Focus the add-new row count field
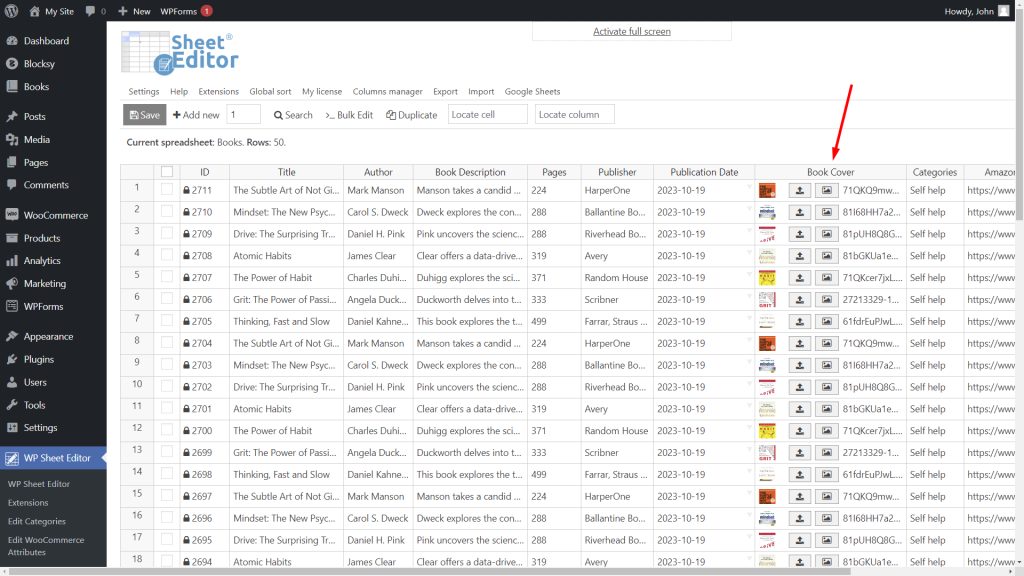 pyautogui.click(x=244, y=114)
